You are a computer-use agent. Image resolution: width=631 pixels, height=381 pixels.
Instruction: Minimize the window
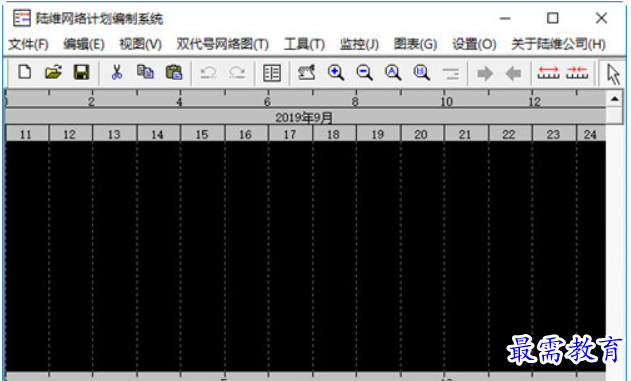tap(505, 18)
